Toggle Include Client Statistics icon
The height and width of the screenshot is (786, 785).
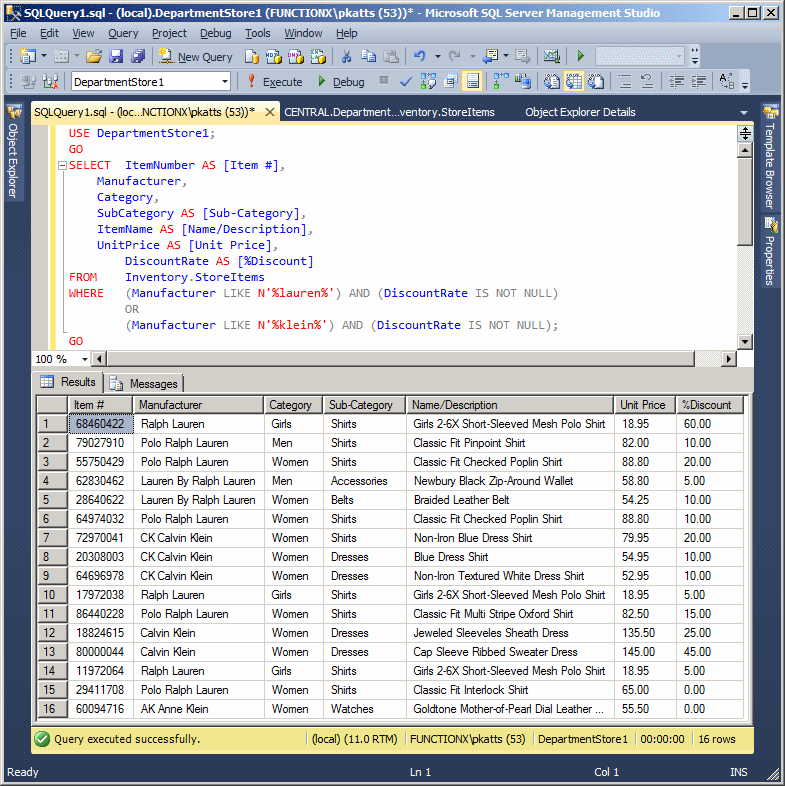pyautogui.click(x=522, y=81)
